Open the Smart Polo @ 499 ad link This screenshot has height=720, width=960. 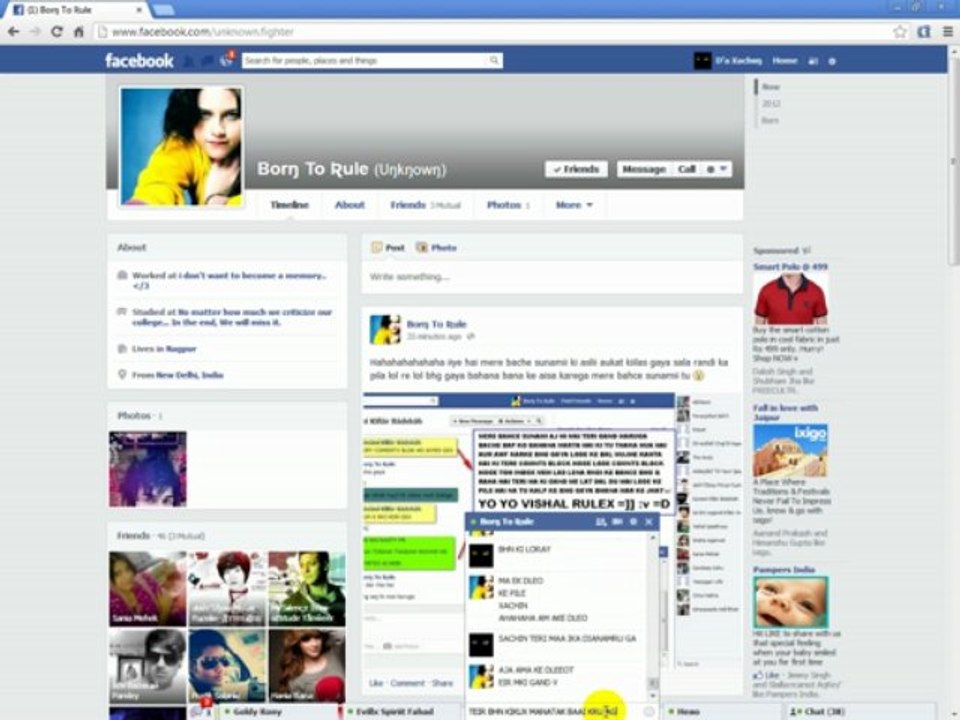coord(790,267)
